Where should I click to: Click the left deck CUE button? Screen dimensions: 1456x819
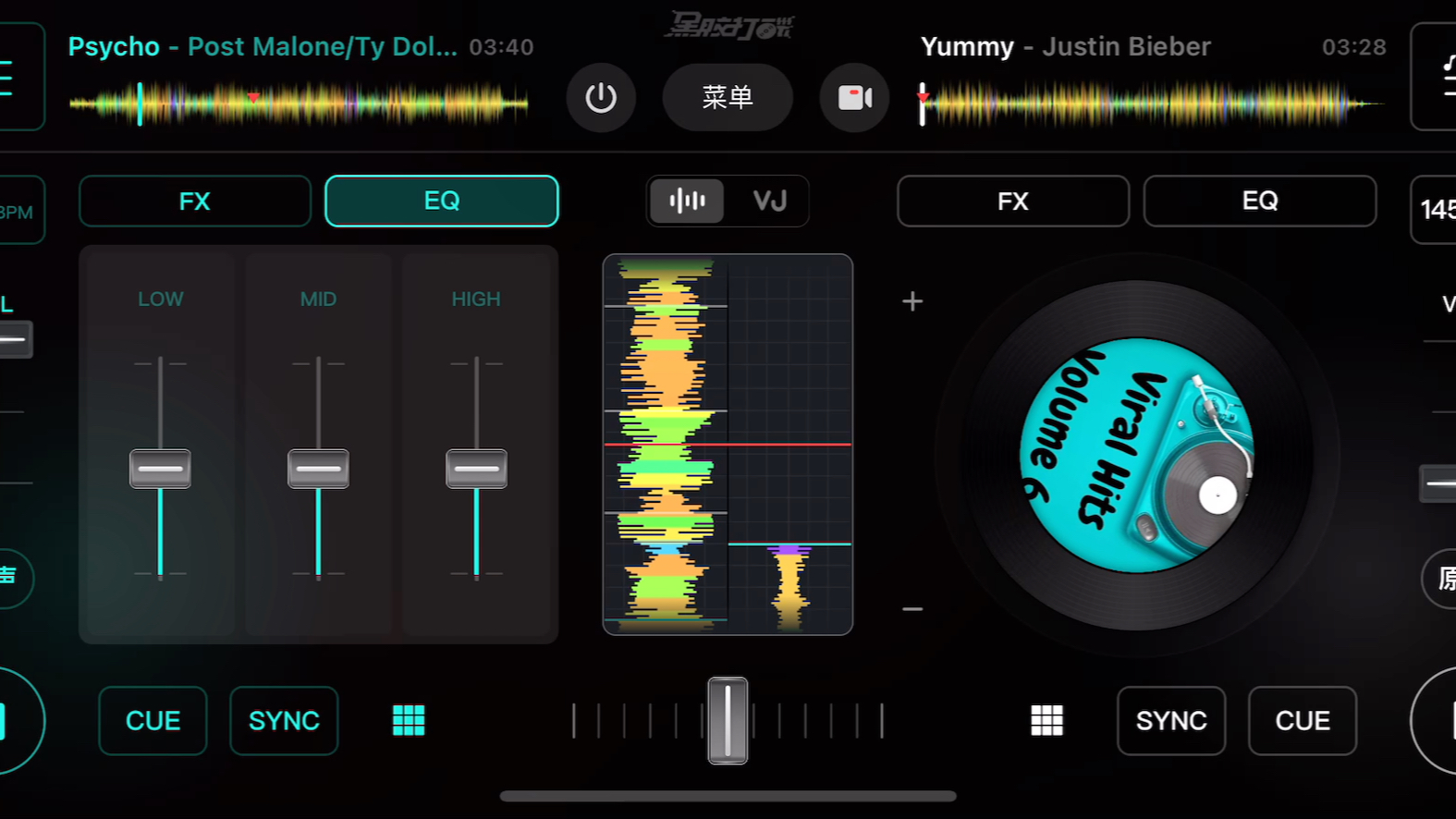click(x=153, y=721)
